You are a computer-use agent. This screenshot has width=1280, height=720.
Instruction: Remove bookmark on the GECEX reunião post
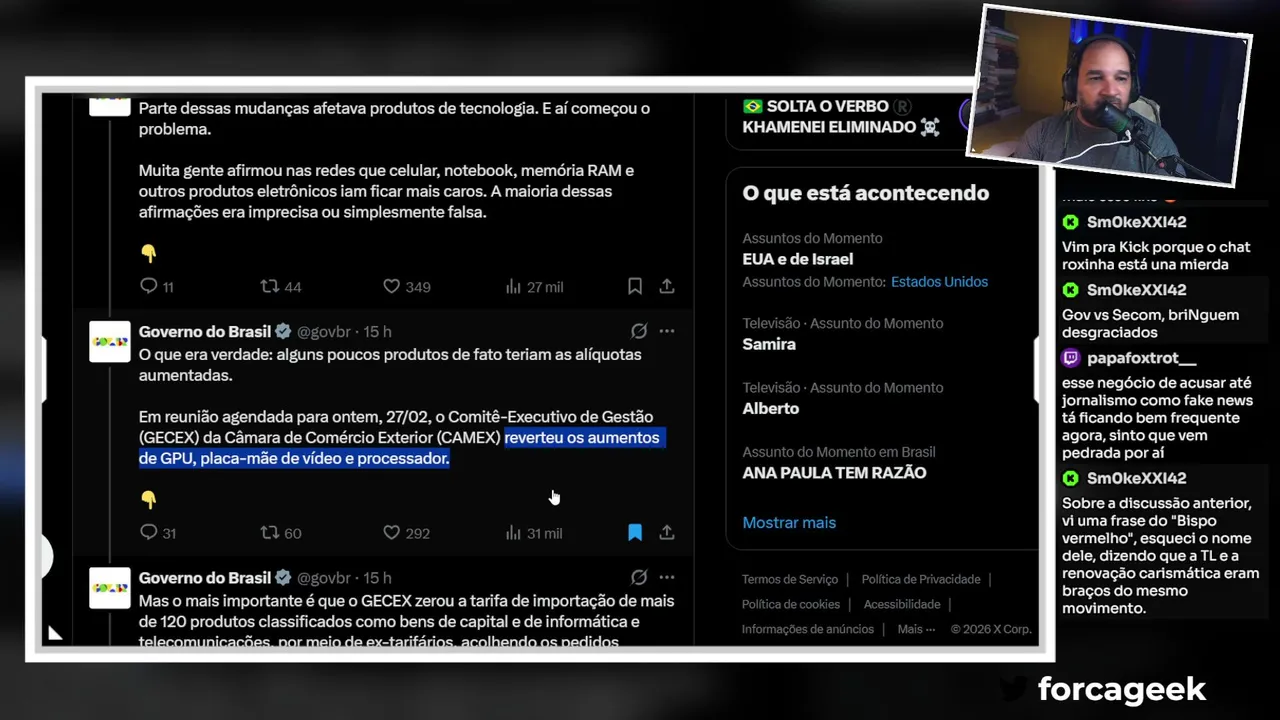tap(635, 533)
